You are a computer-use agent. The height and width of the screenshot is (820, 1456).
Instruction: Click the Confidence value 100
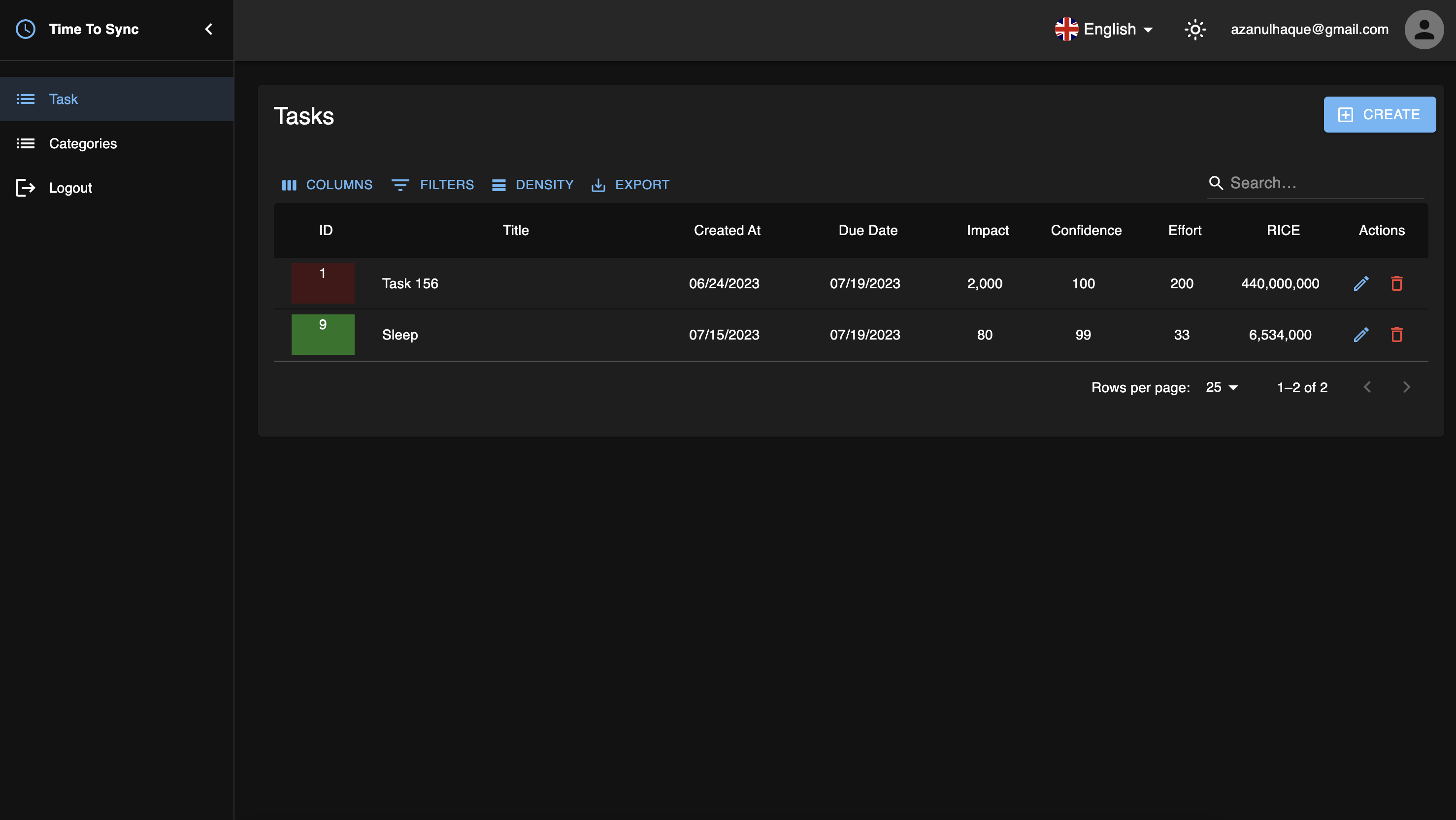[1083, 284]
